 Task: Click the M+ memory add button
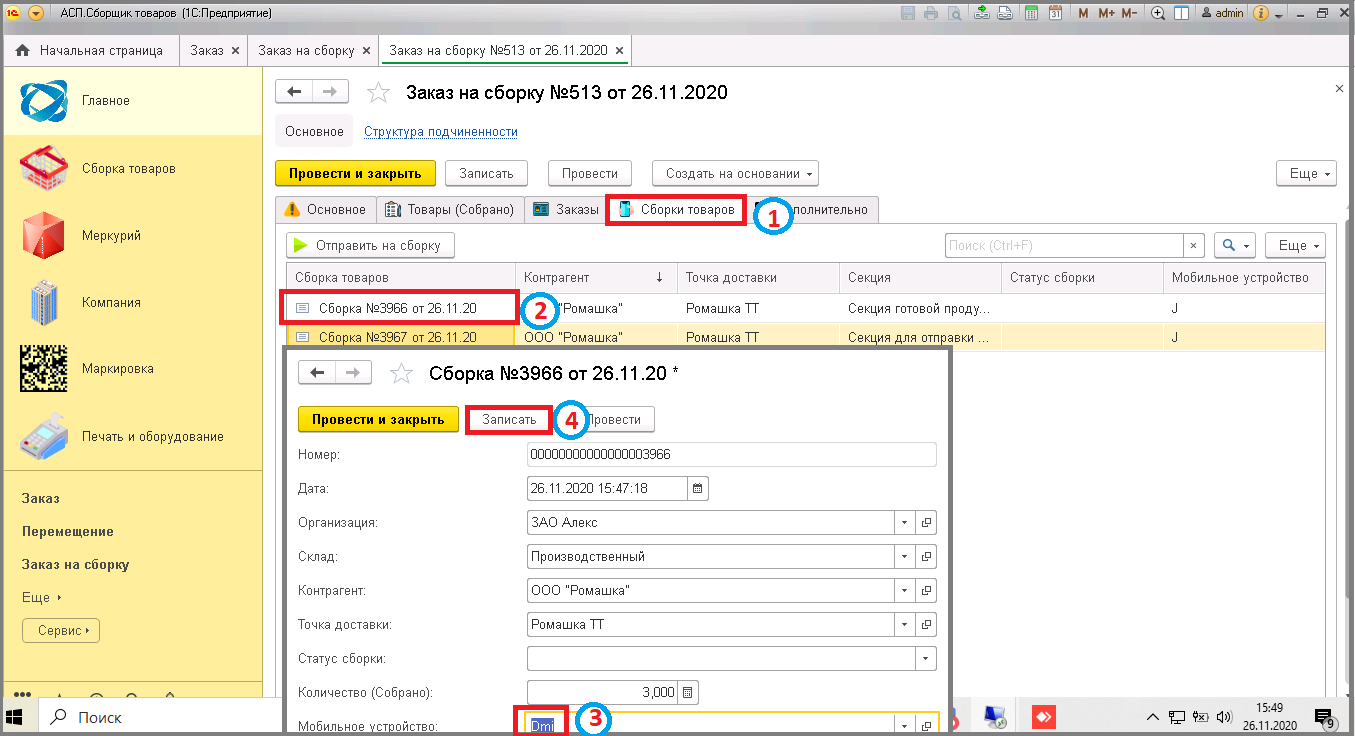click(x=1106, y=13)
